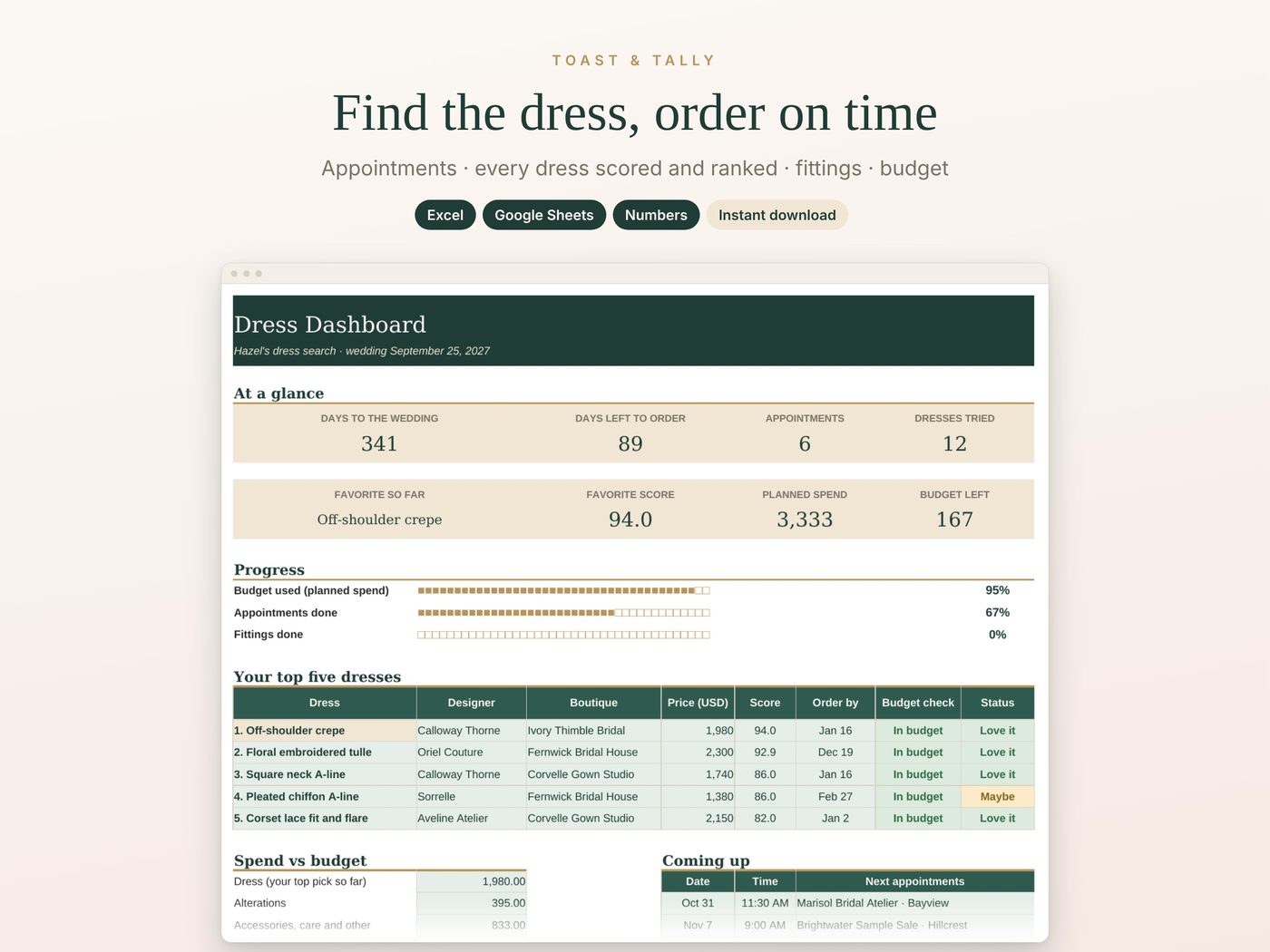Viewport: 1270px width, 952px height.
Task: Click the Aveline Atelier designer cell
Action: point(472,819)
